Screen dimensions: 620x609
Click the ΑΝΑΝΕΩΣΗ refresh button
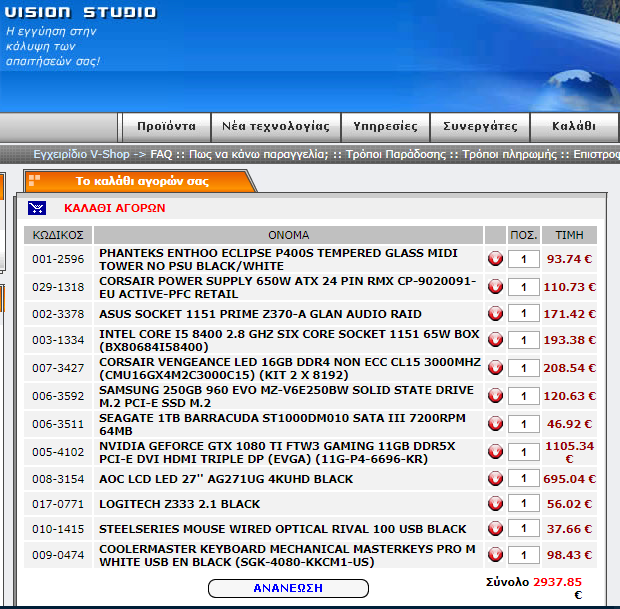click(x=288, y=588)
